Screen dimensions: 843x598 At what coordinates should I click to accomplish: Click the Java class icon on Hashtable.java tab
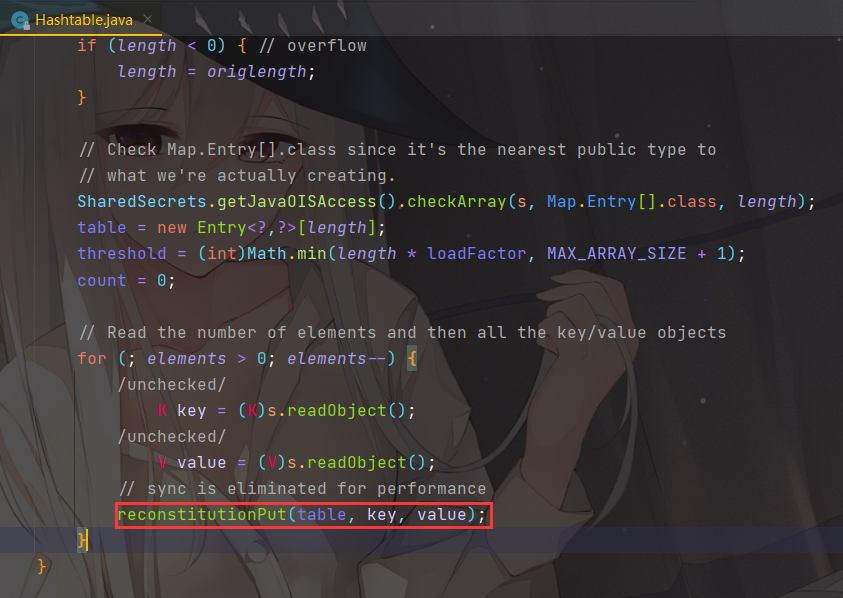20,20
